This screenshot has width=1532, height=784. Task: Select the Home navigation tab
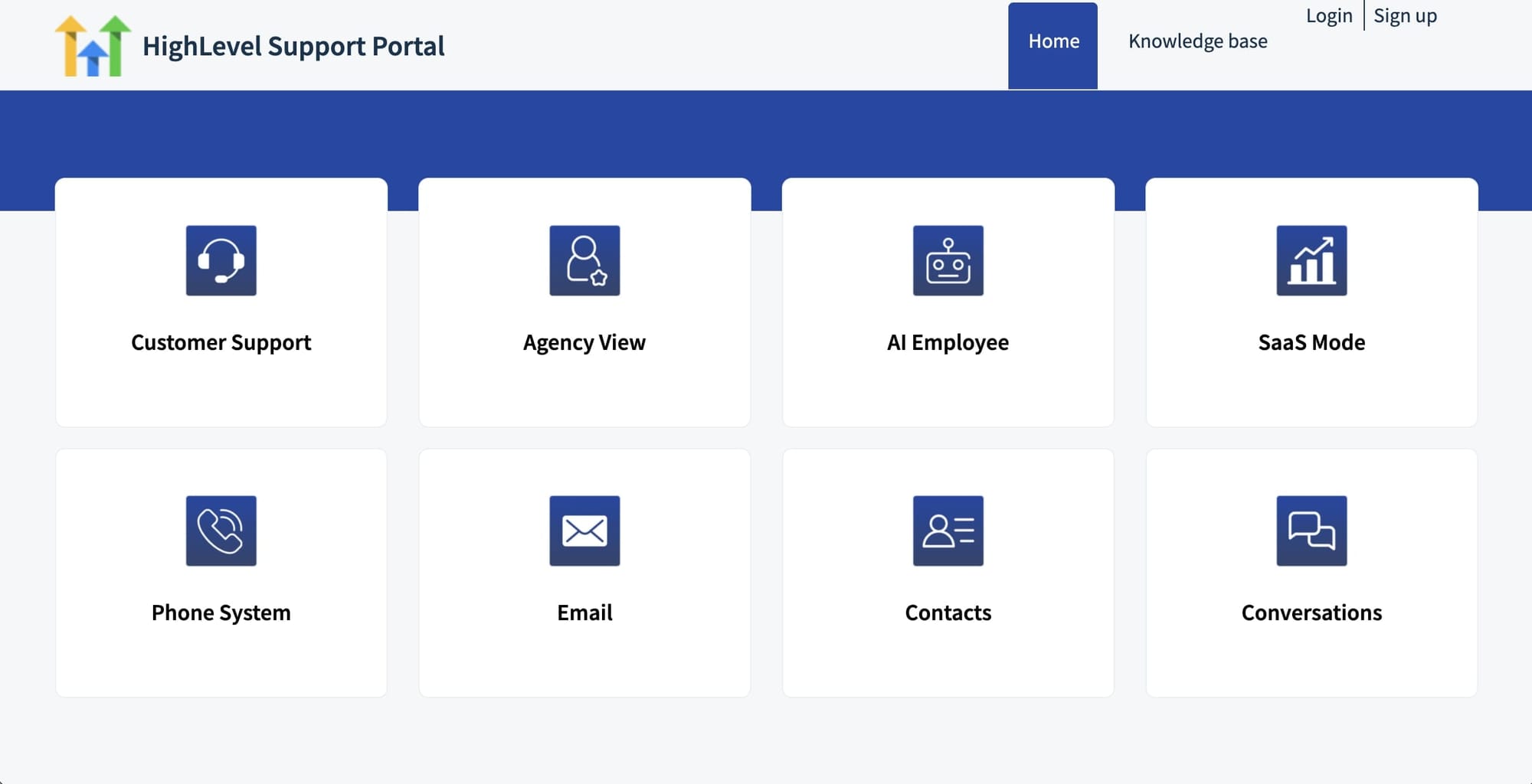(1052, 41)
